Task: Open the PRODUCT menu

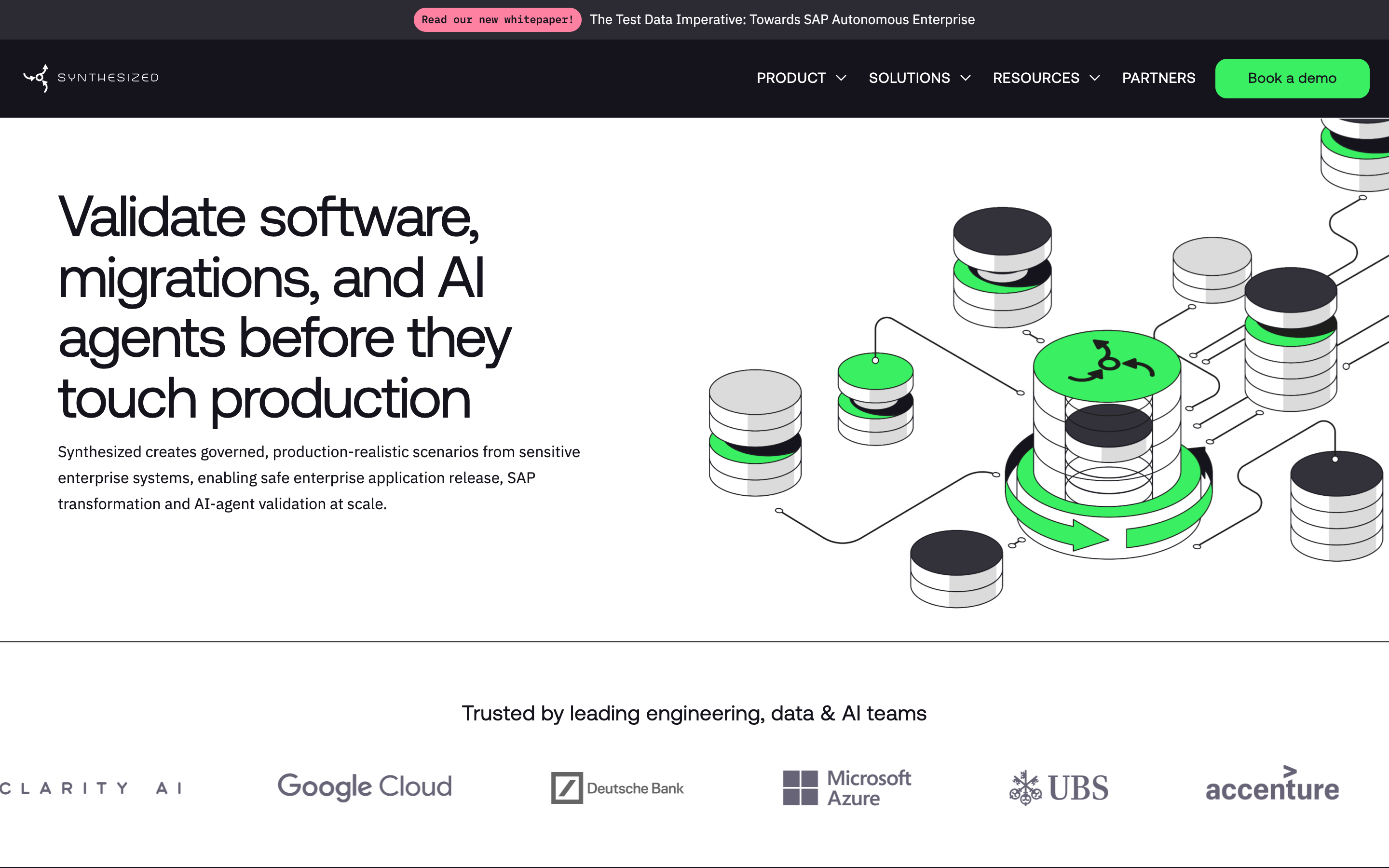Action: point(791,78)
